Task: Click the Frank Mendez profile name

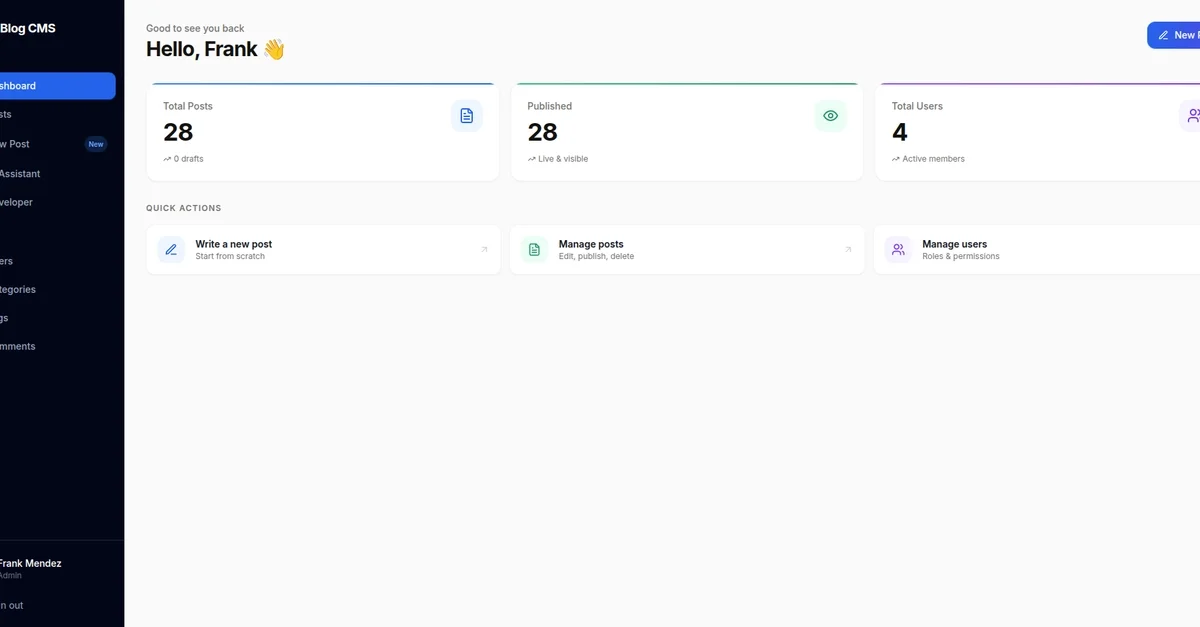Action: 30,563
